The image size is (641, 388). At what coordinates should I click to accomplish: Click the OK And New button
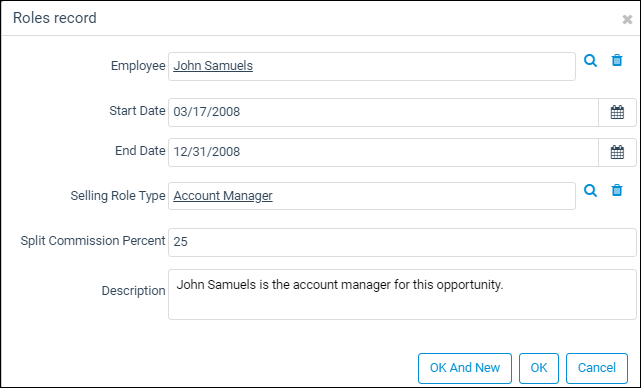point(465,368)
